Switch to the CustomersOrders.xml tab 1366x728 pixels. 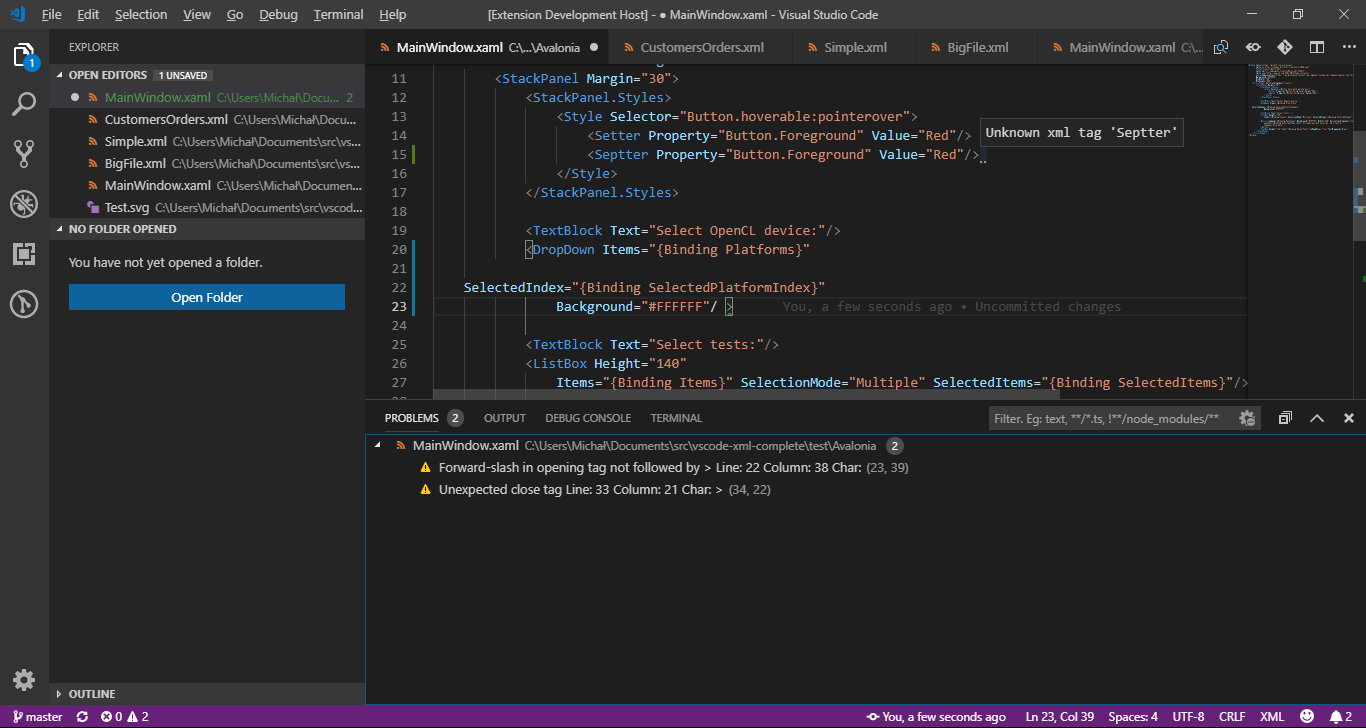click(701, 47)
